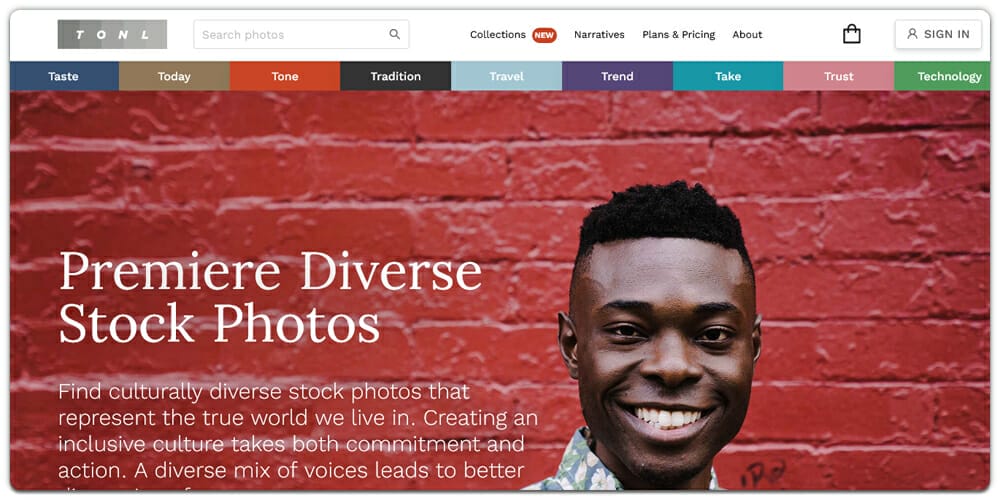
Task: Open Plans & Pricing
Action: 679,34
